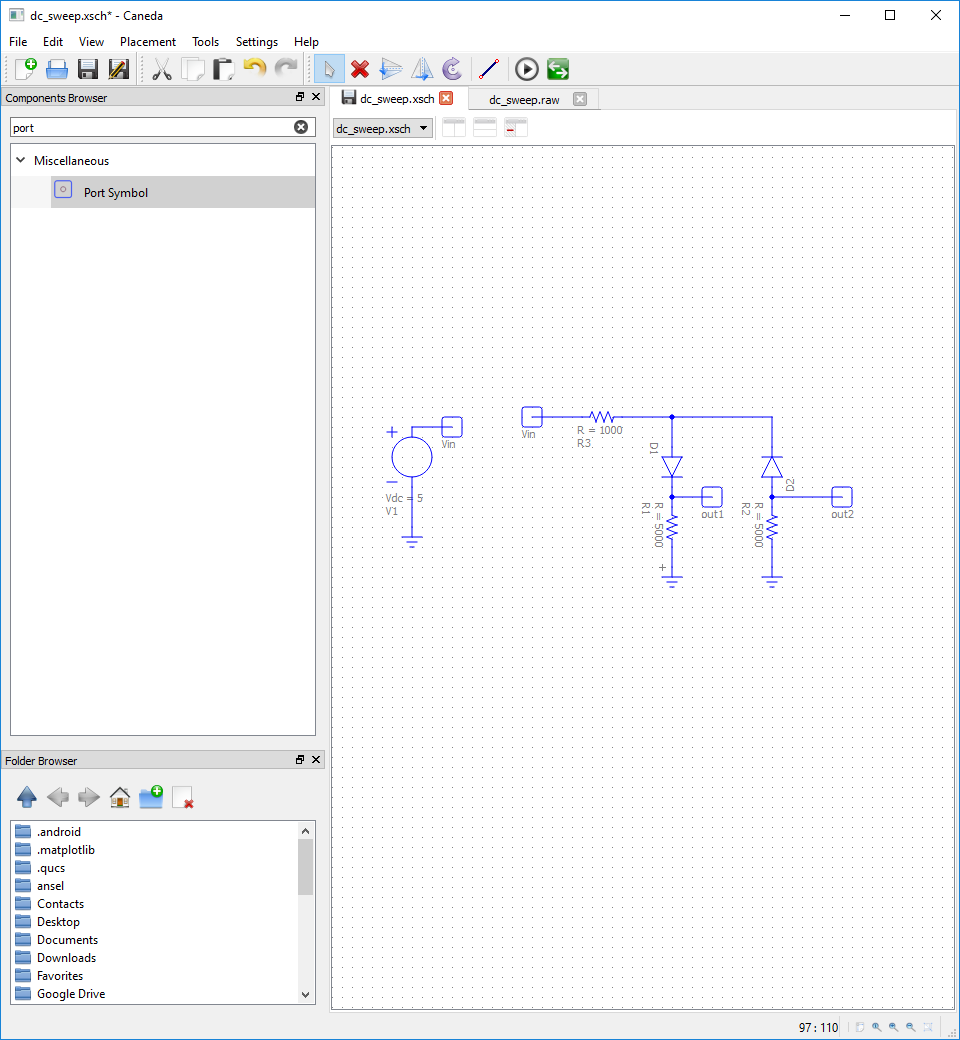Clear the component search text
Viewport: 960px width, 1040px height.
(x=301, y=127)
